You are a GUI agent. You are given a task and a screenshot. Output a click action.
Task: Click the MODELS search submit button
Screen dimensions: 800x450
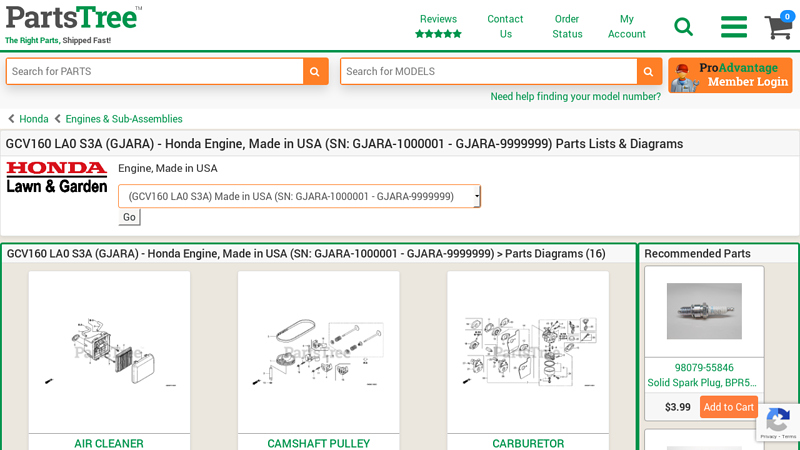[x=648, y=71]
